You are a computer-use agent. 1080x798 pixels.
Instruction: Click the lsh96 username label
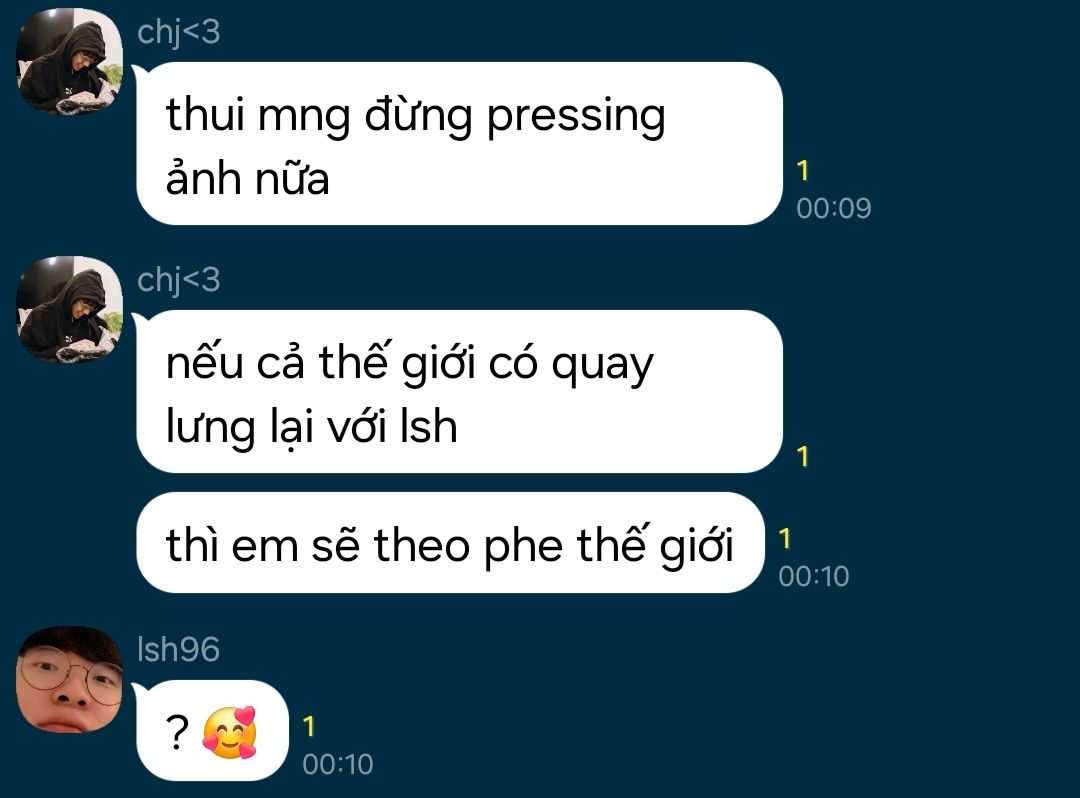pyautogui.click(x=178, y=649)
